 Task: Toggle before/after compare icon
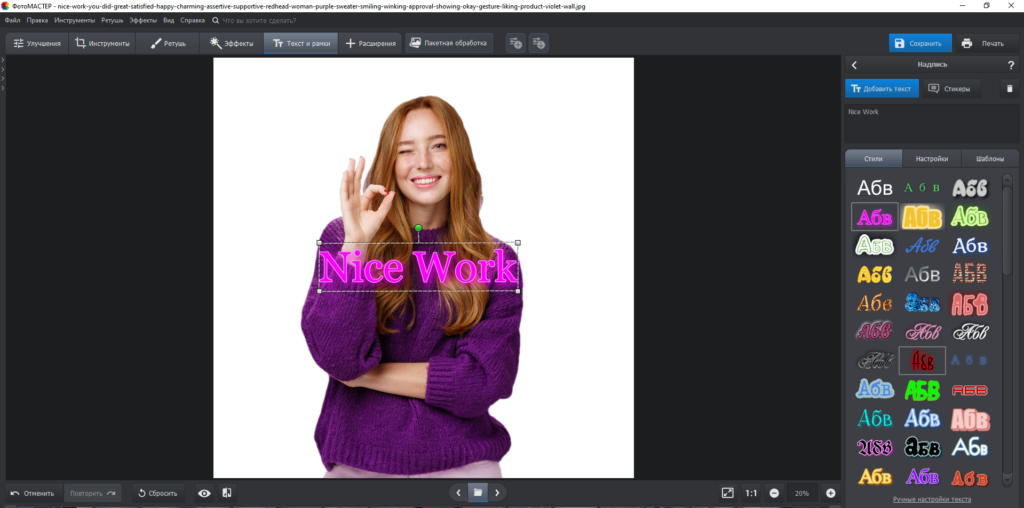point(227,492)
